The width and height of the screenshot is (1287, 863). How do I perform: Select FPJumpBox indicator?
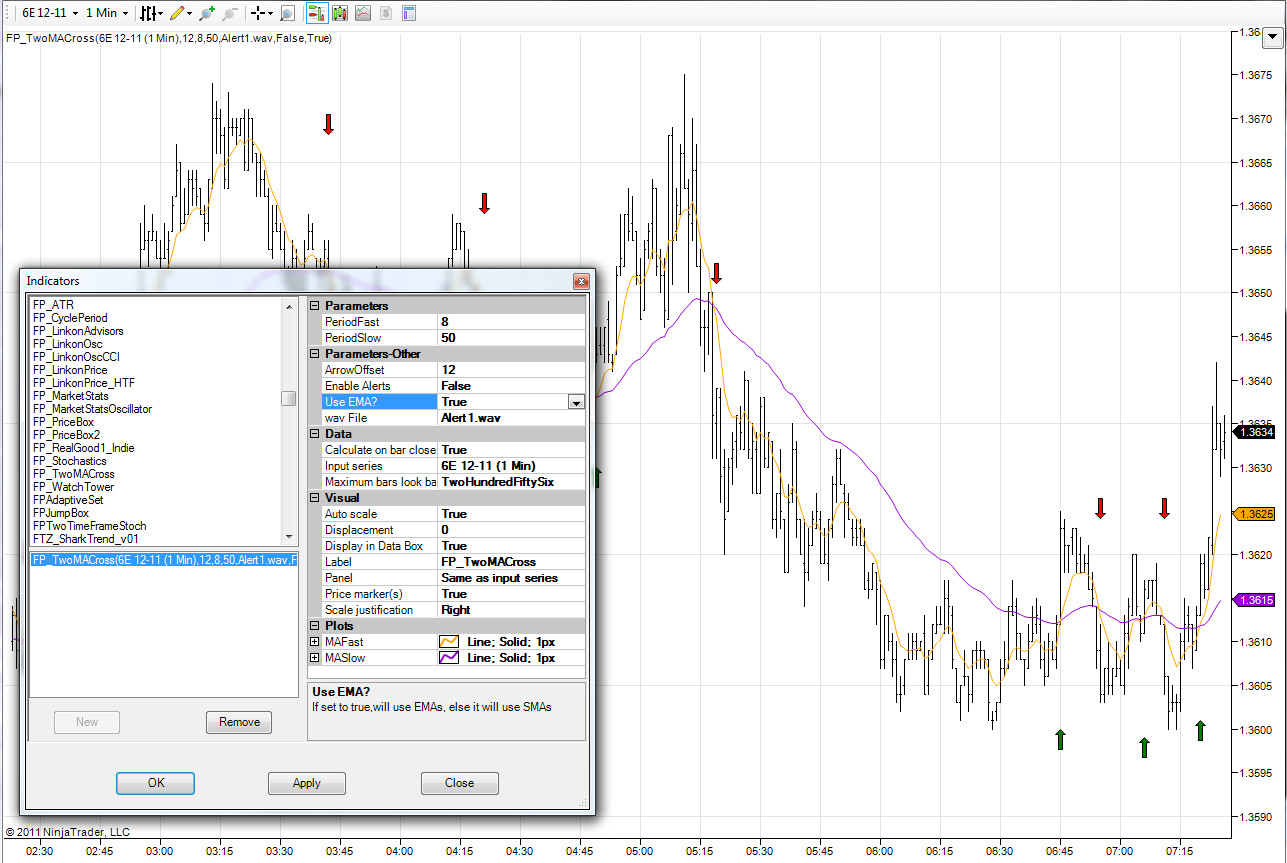tap(60, 513)
